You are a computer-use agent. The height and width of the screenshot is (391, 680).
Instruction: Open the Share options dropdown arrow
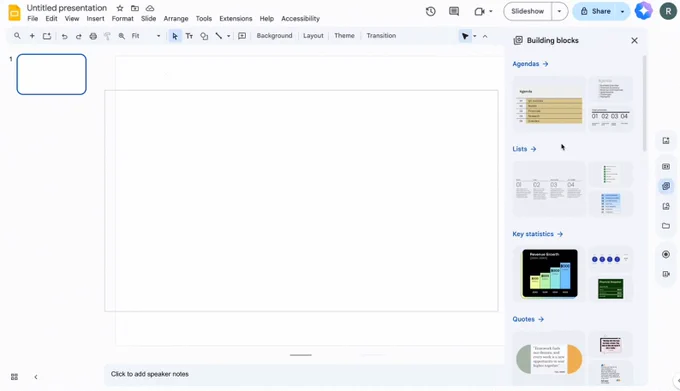coord(622,11)
